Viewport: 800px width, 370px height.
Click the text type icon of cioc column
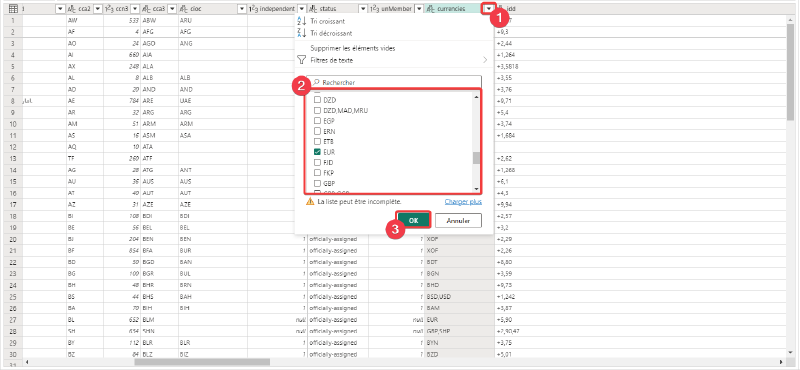pos(184,9)
